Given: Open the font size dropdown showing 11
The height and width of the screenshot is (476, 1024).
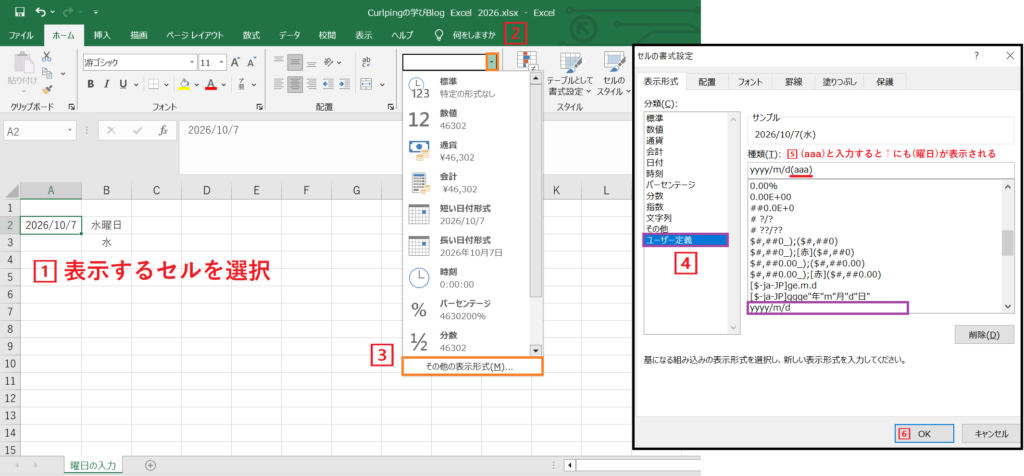Looking at the screenshot, I should point(222,63).
